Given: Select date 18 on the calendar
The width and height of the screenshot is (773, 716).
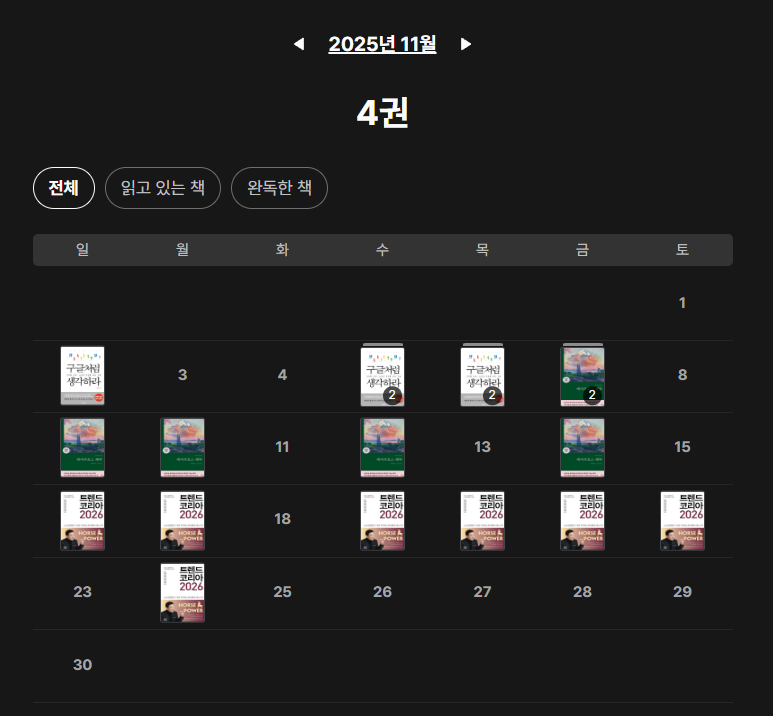Looking at the screenshot, I should tap(282, 520).
